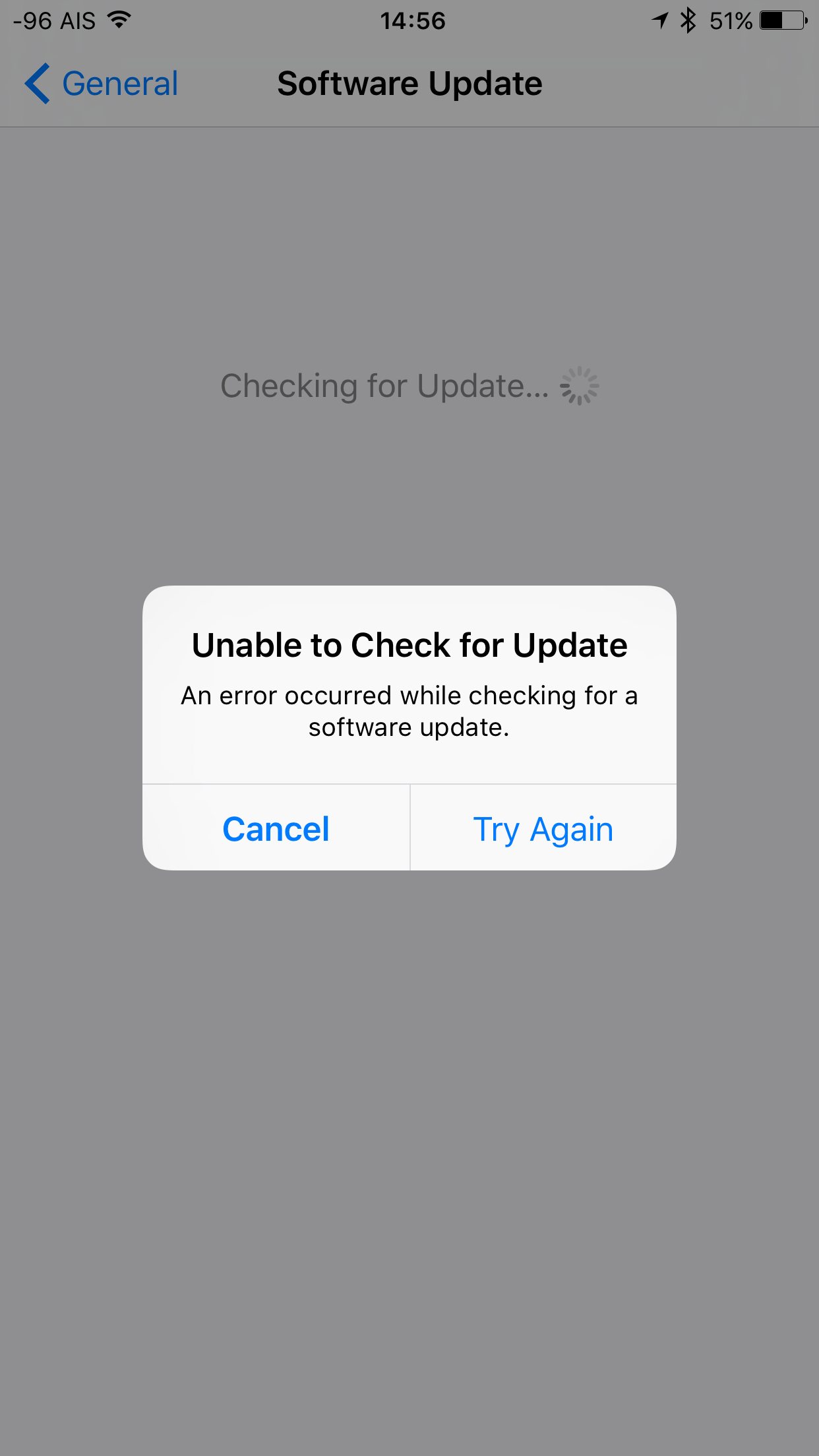This screenshot has width=819, height=1456.
Task: Tap the Unable to Check for Update heading
Action: pos(409,645)
